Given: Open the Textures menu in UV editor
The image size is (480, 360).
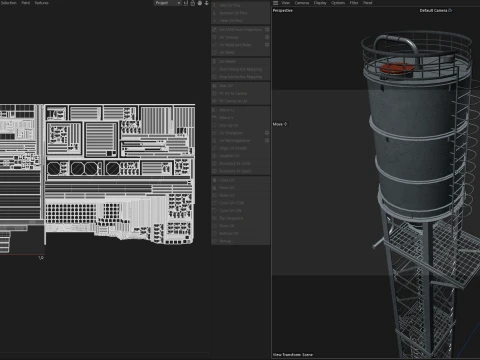Looking at the screenshot, I should tap(42, 3).
